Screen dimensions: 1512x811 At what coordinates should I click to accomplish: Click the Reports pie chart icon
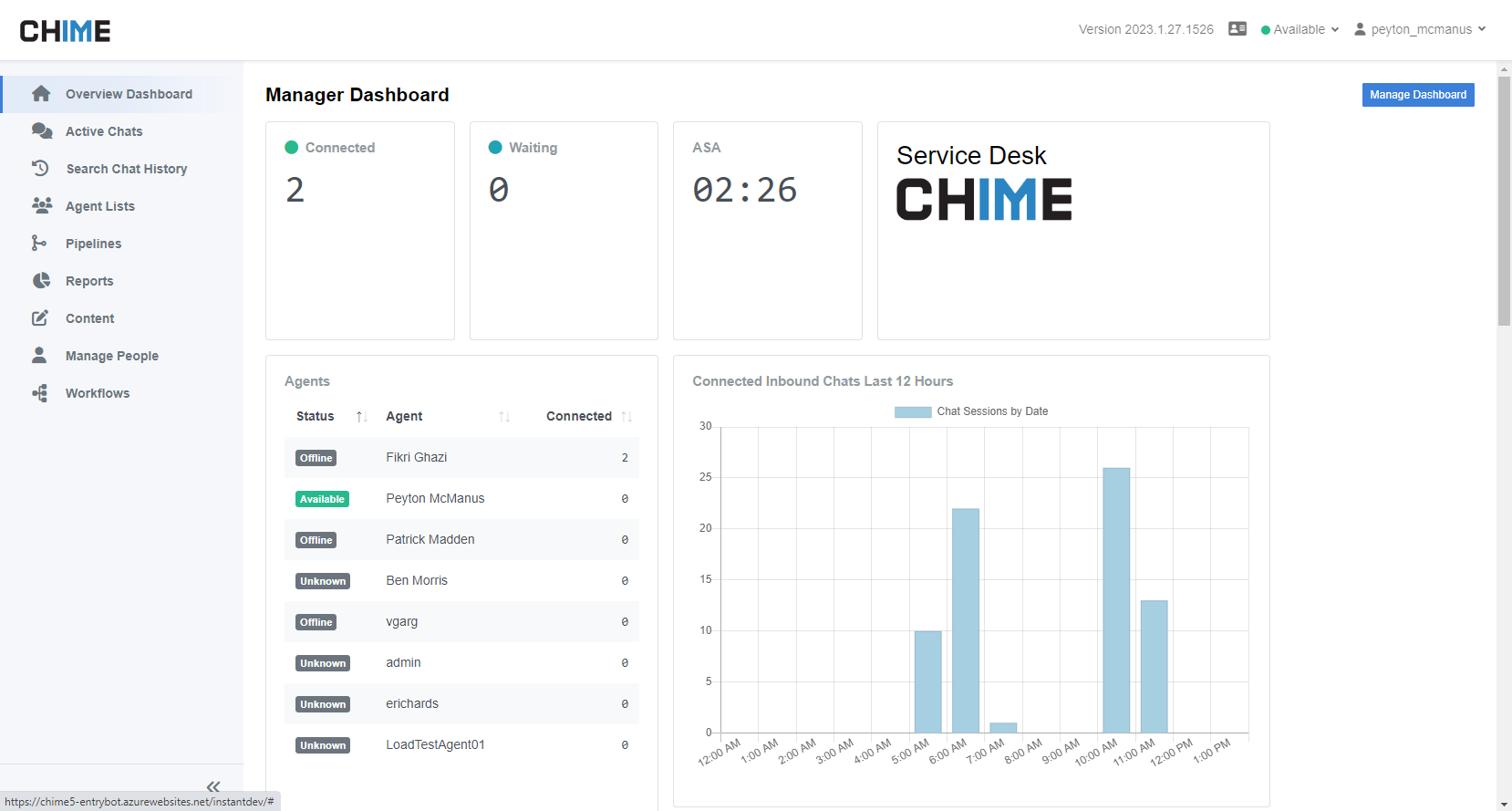41,280
